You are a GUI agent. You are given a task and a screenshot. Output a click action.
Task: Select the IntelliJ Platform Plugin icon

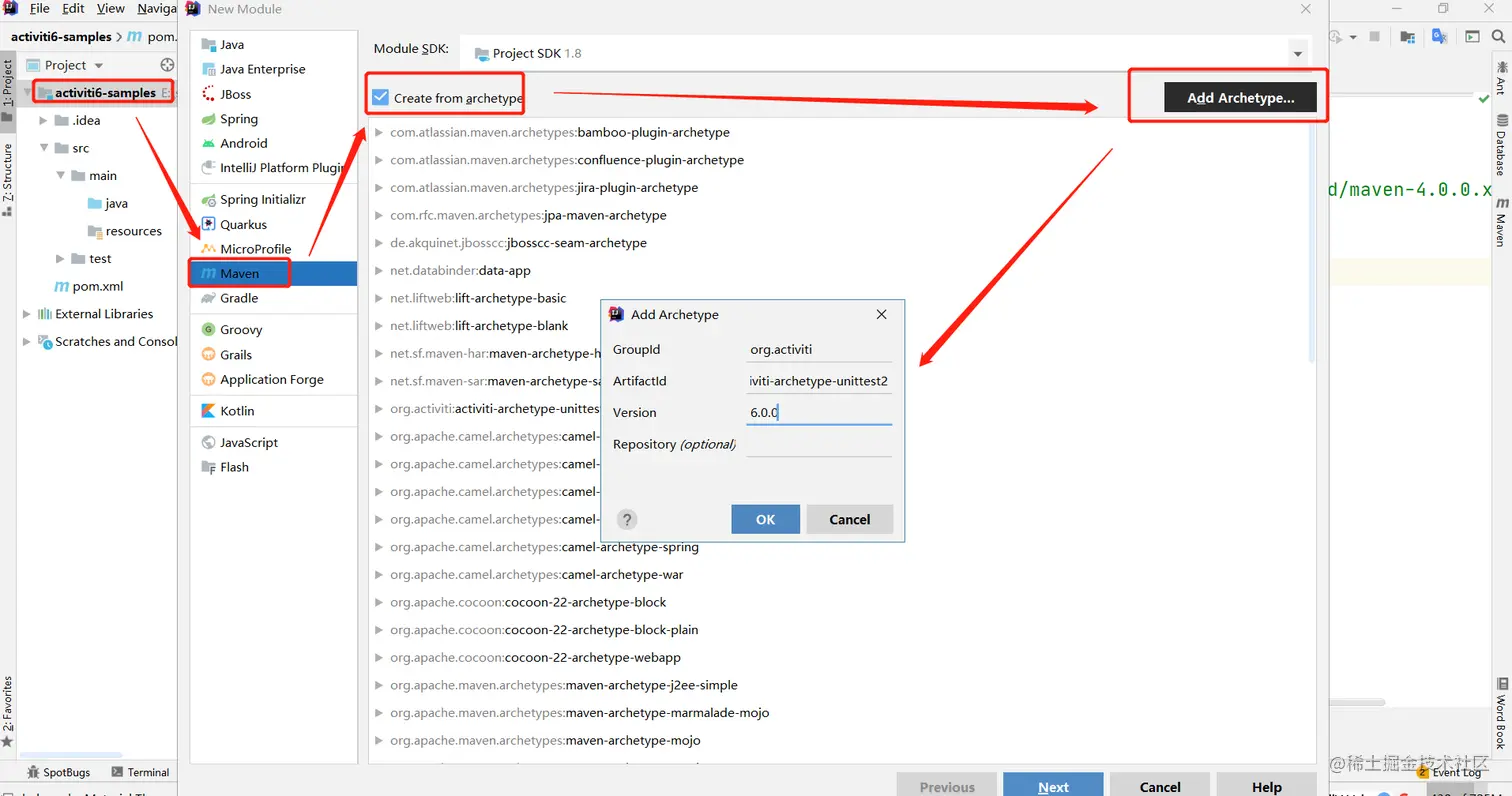tap(208, 168)
